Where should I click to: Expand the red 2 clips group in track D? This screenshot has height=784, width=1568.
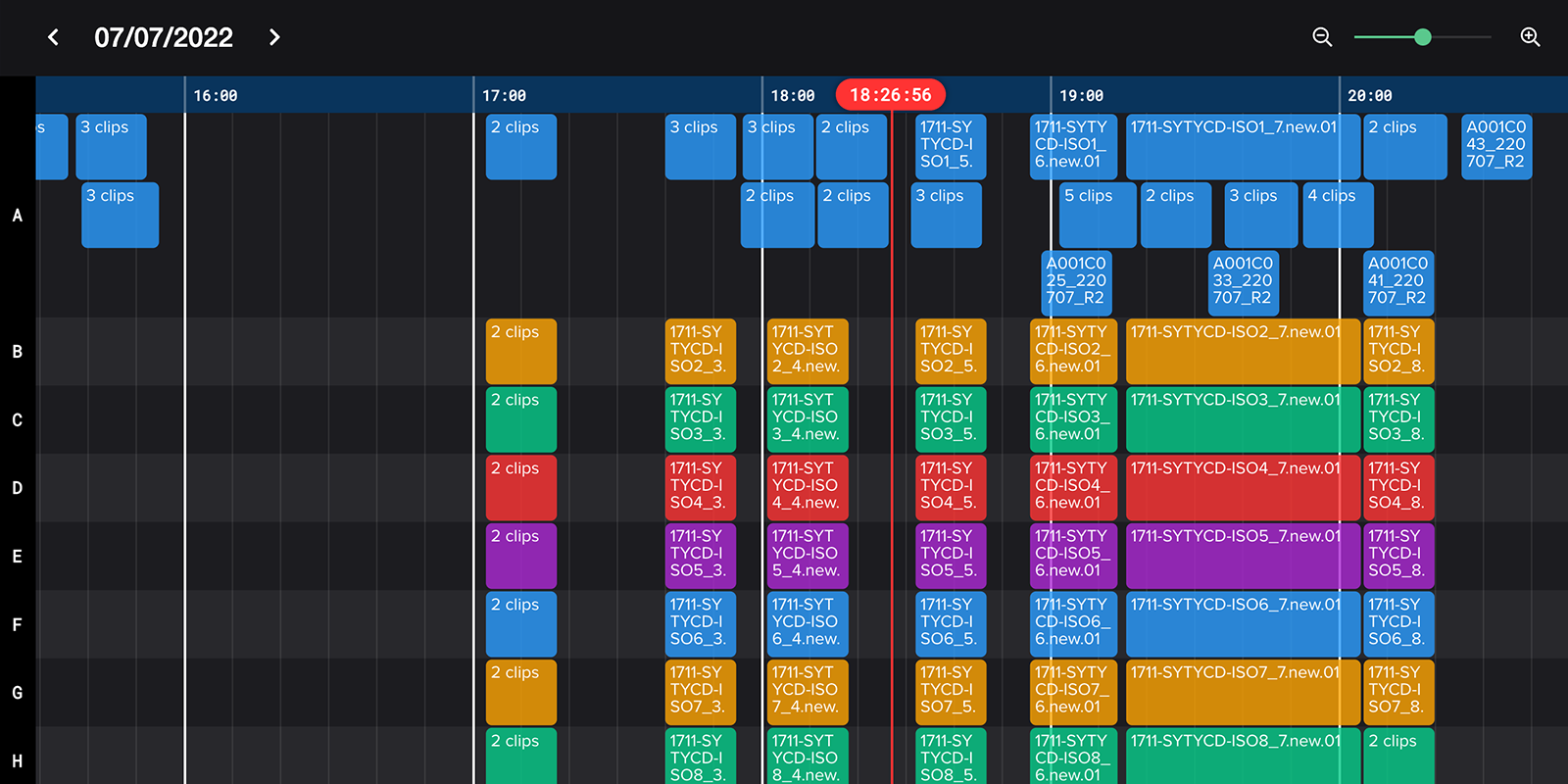520,487
